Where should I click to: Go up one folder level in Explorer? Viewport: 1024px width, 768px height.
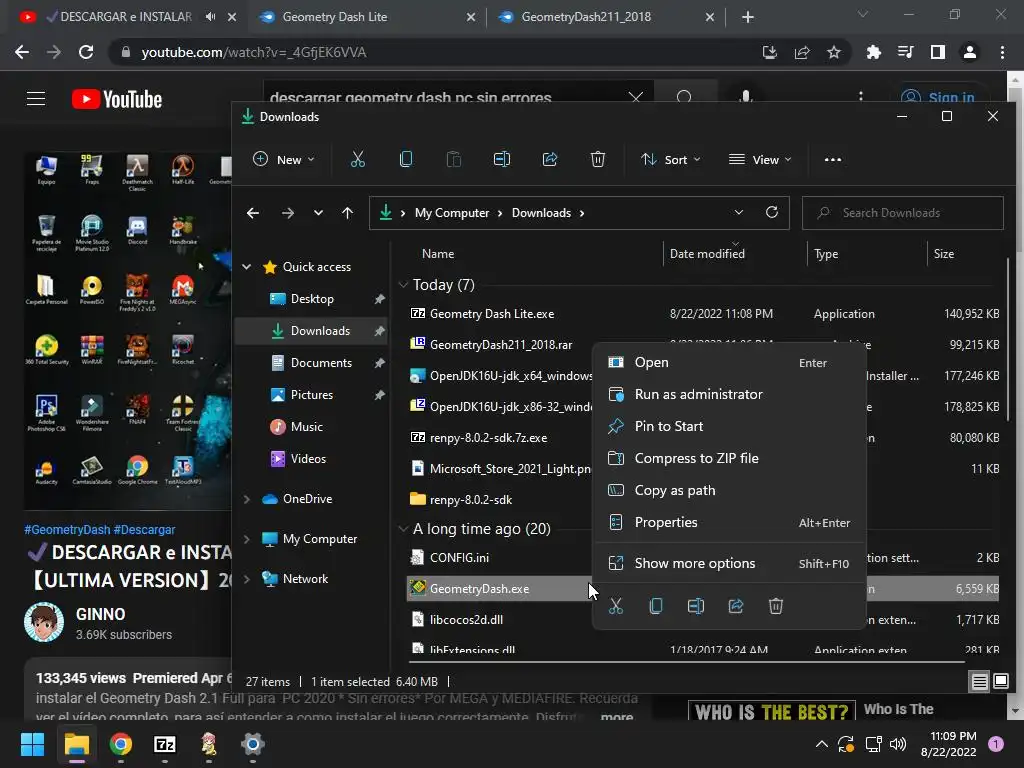347,213
